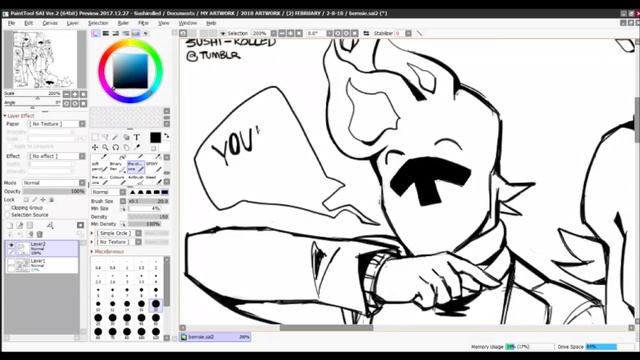Adjust the layer Opacity slider
The width and height of the screenshot is (640, 360).
[x=54, y=191]
